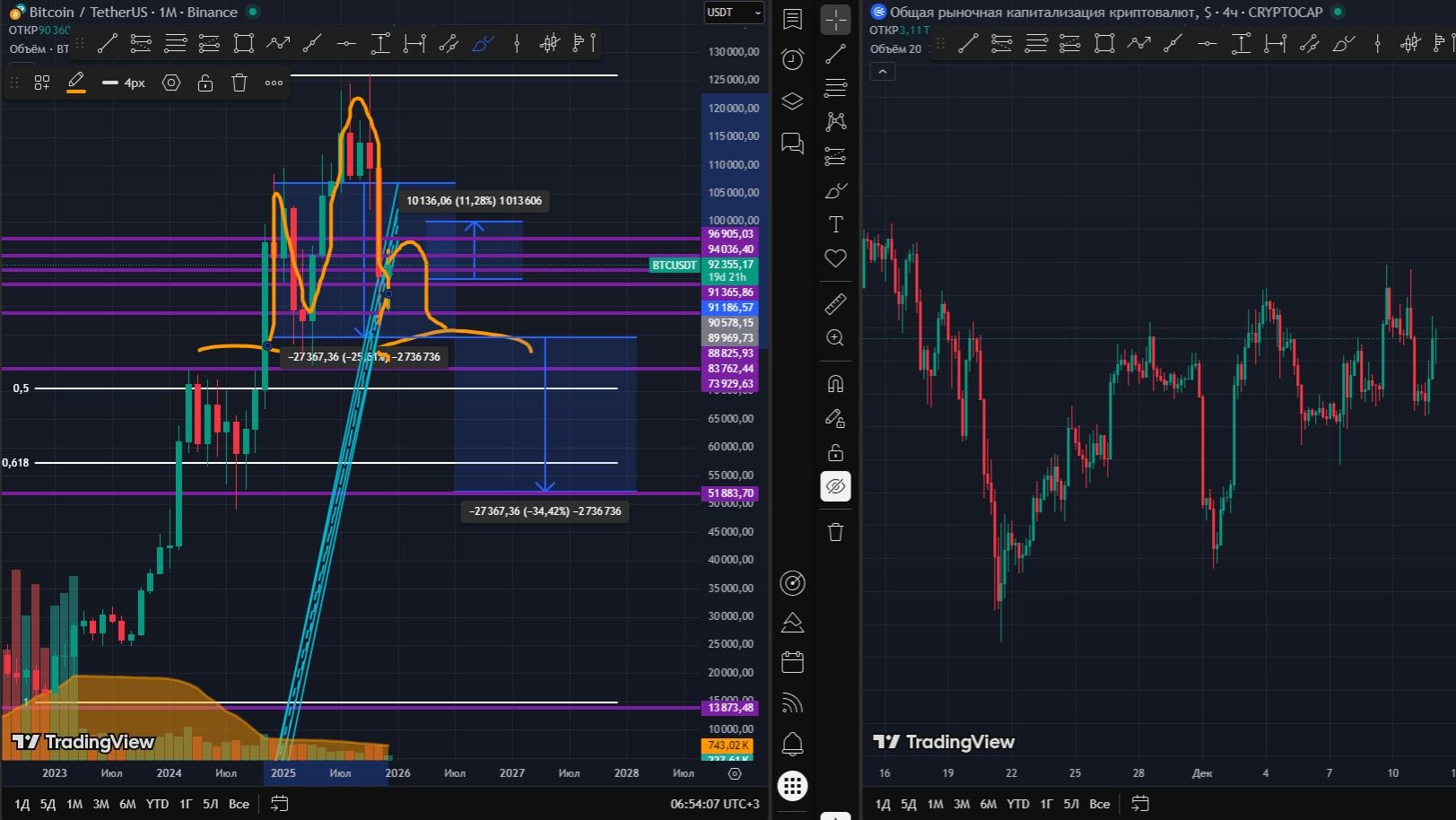
Task: Delete the selected drawing
Action: 240,83
